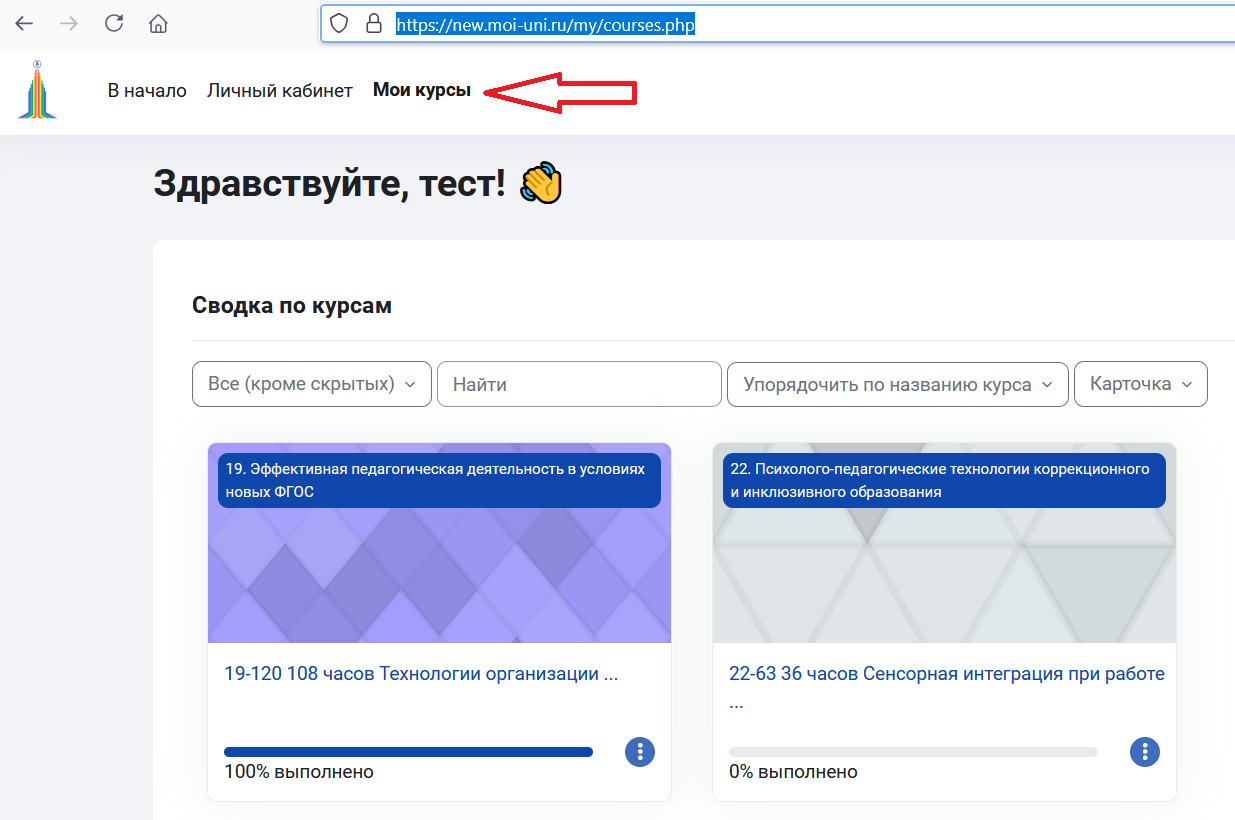Open three-dot menu for course 19-120

coord(640,752)
